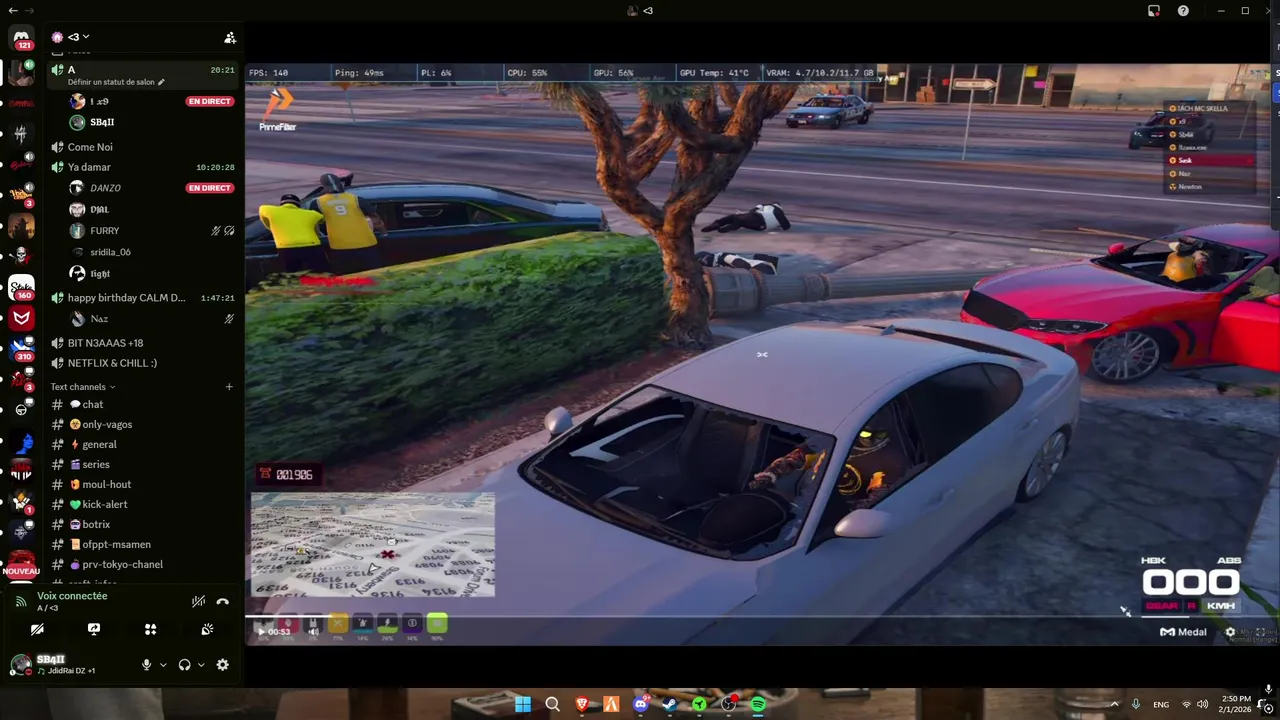Open the volume control in system tray
1280x720 pixels.
tap(1202, 704)
